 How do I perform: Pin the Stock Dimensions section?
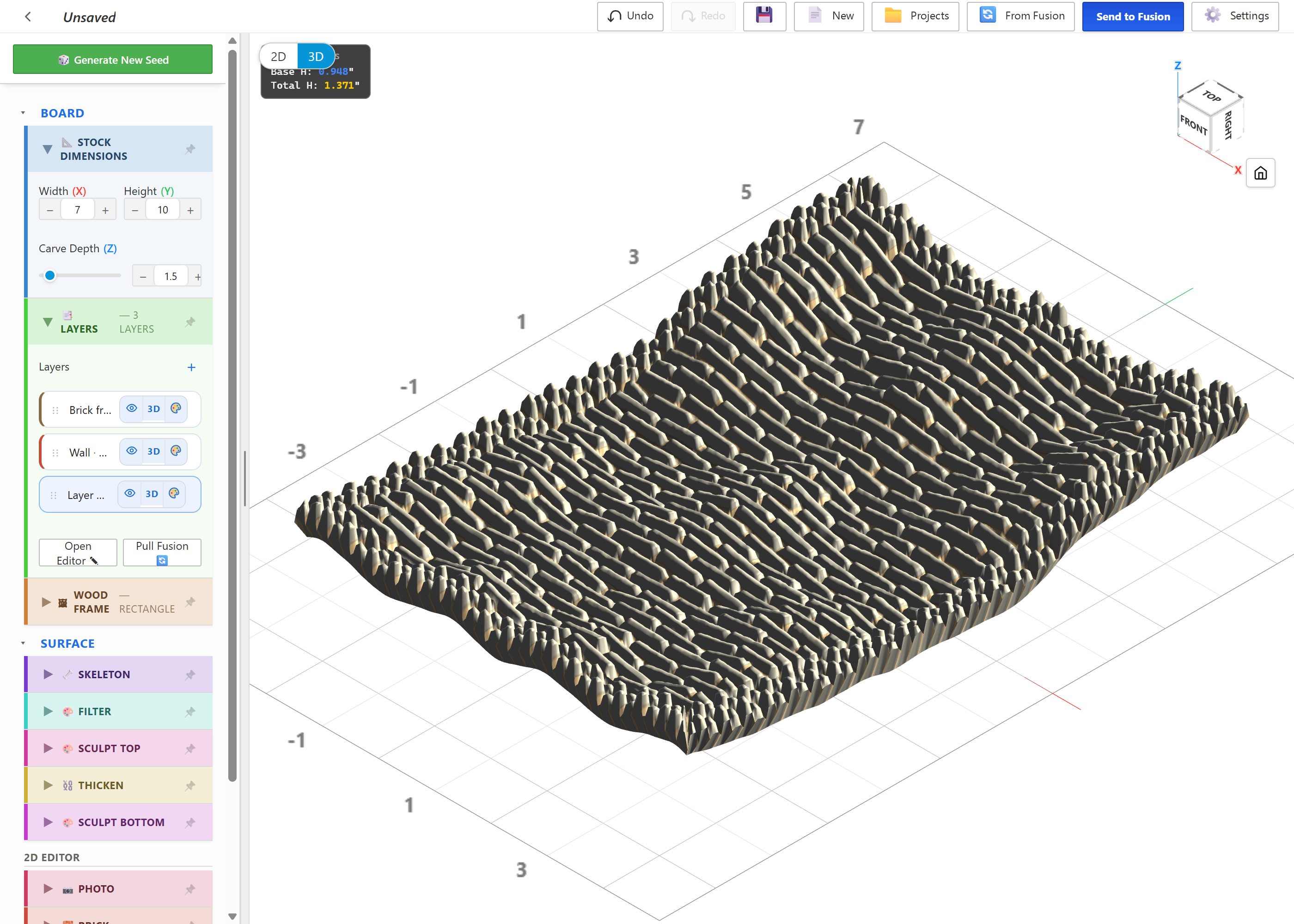[x=190, y=149]
